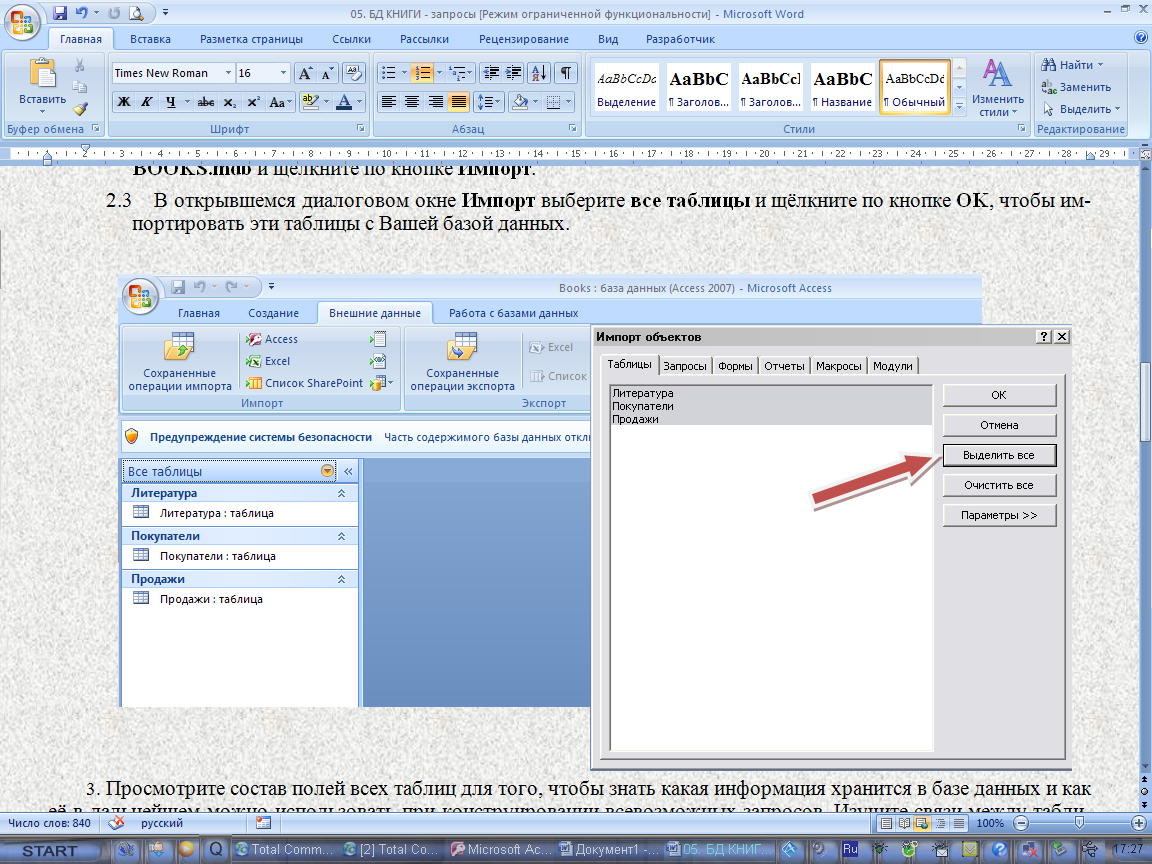Toggle strikethrough abc formatting
The height and width of the screenshot is (864, 1152).
click(206, 102)
